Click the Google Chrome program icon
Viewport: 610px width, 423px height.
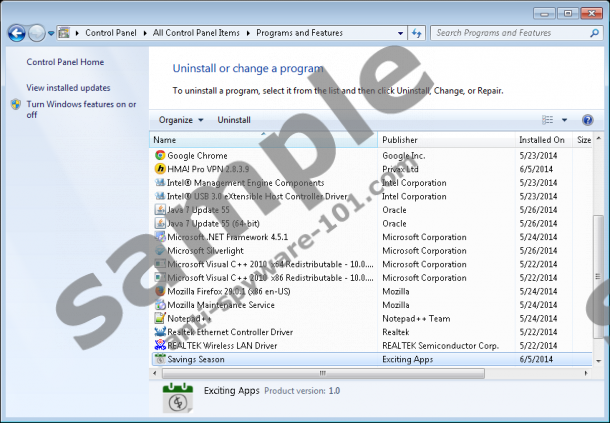160,155
